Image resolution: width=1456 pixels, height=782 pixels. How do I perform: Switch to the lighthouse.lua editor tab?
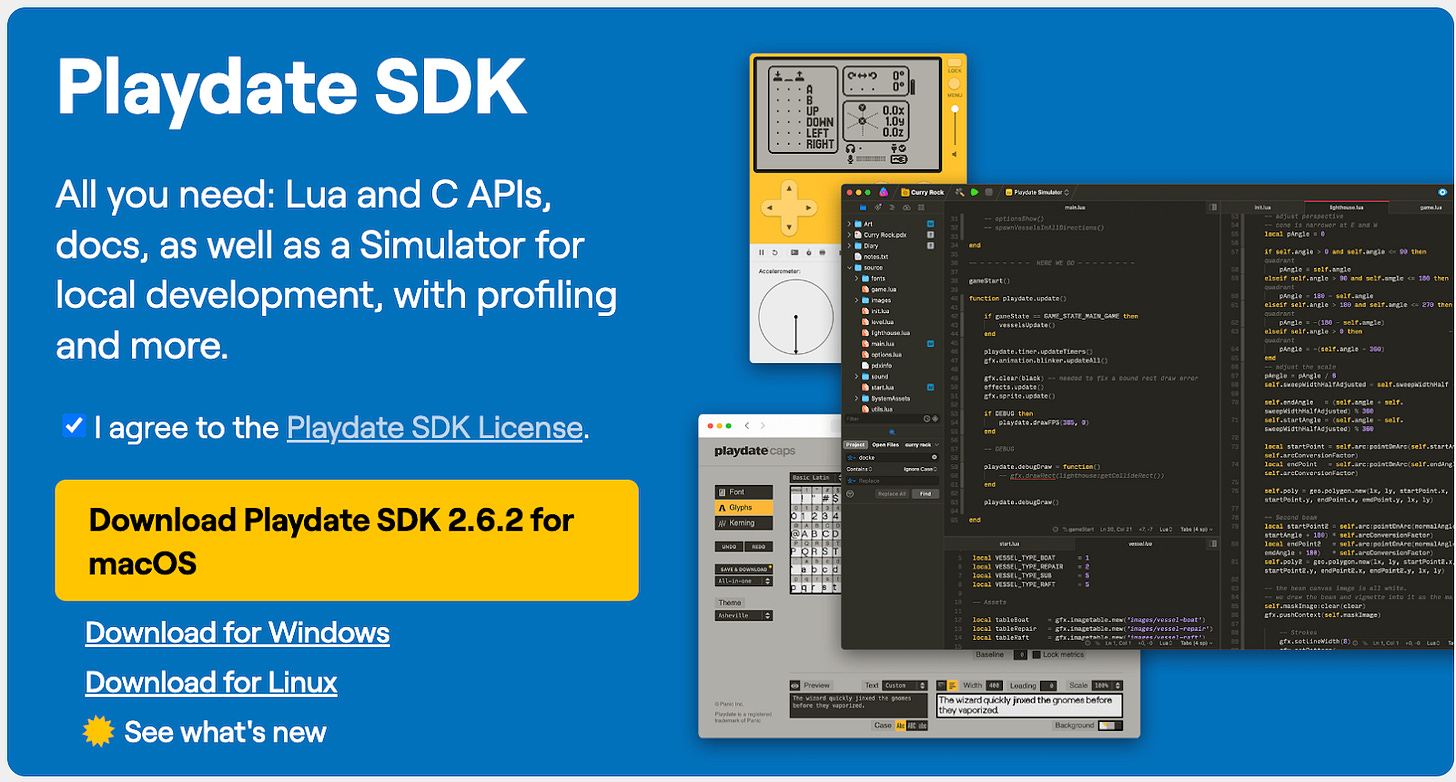click(x=1347, y=207)
